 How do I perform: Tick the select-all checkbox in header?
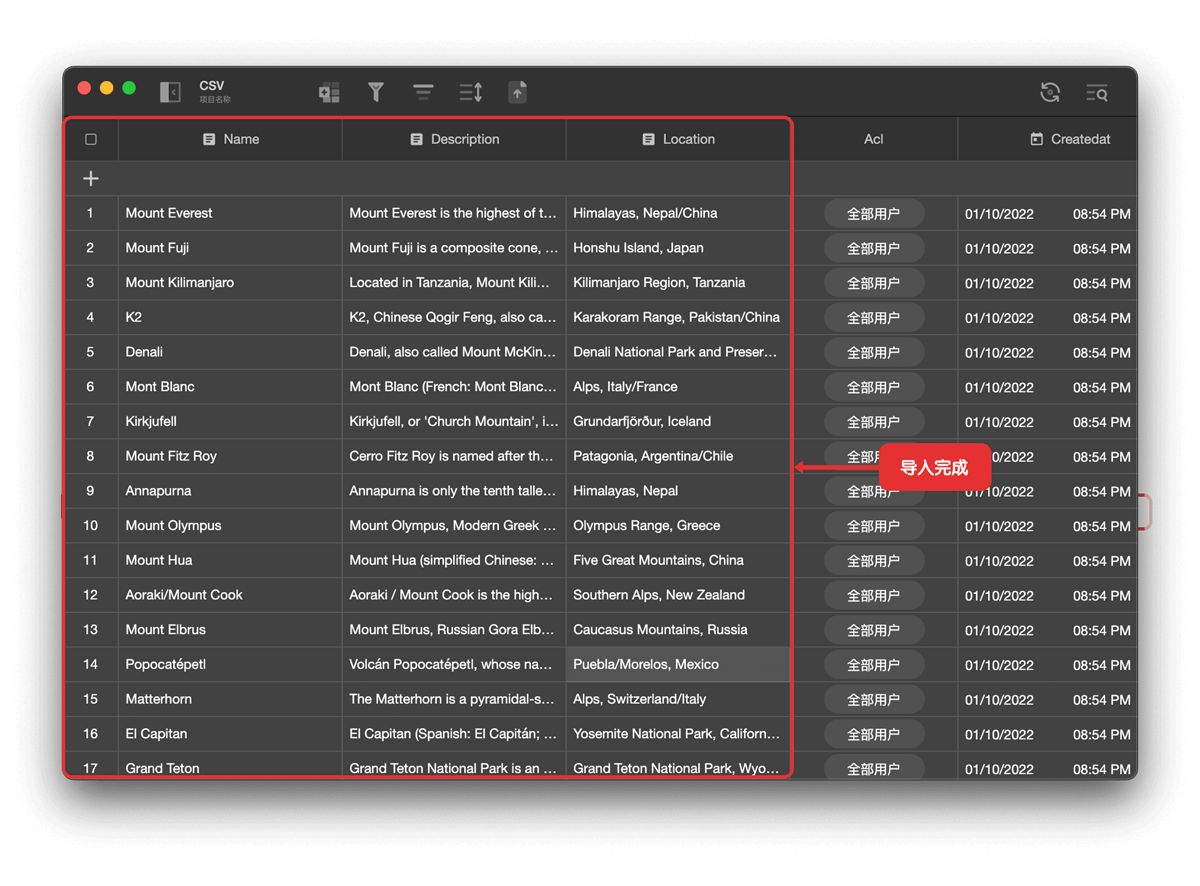(x=91, y=139)
